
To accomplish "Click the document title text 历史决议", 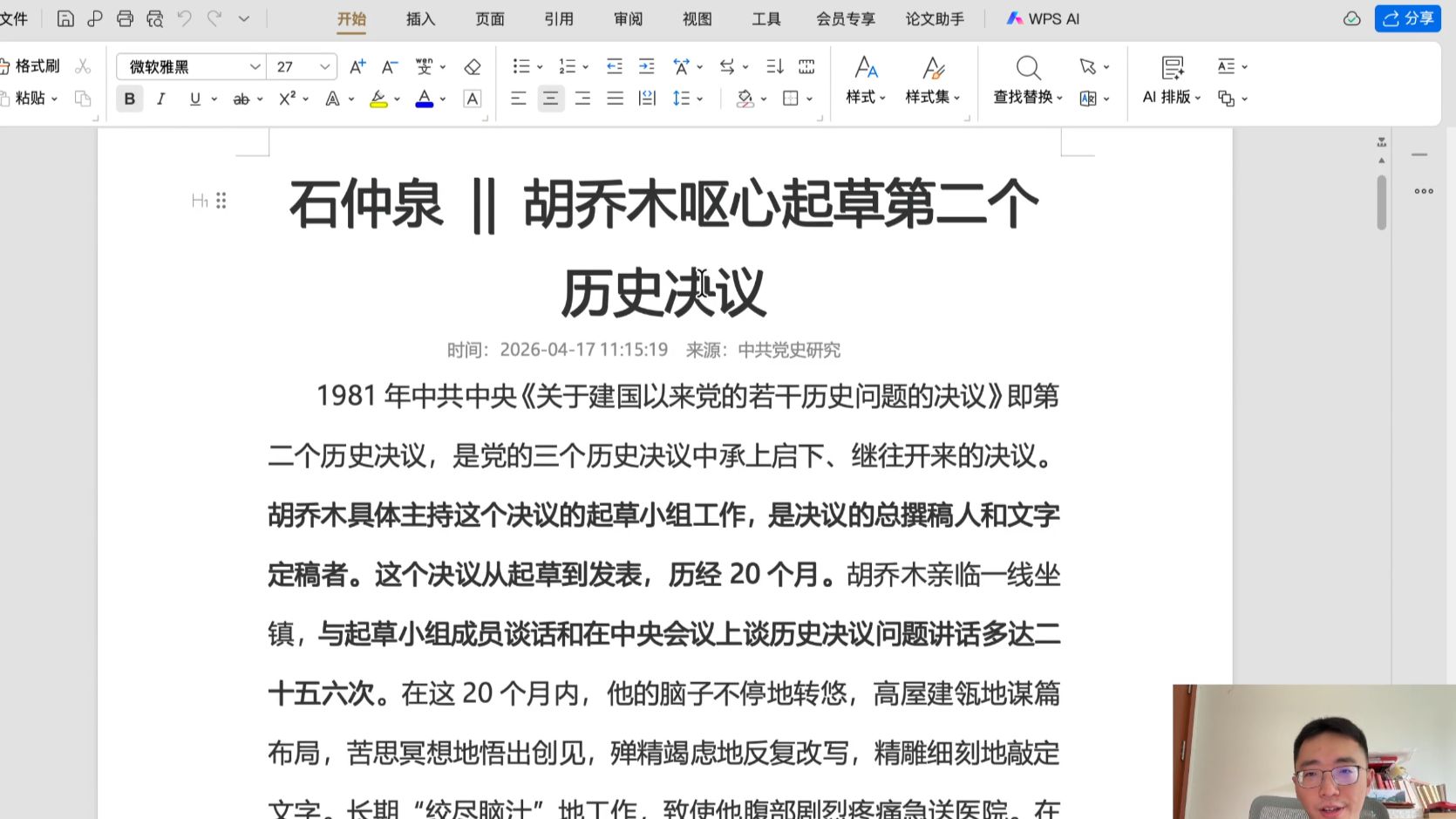I will click(663, 293).
